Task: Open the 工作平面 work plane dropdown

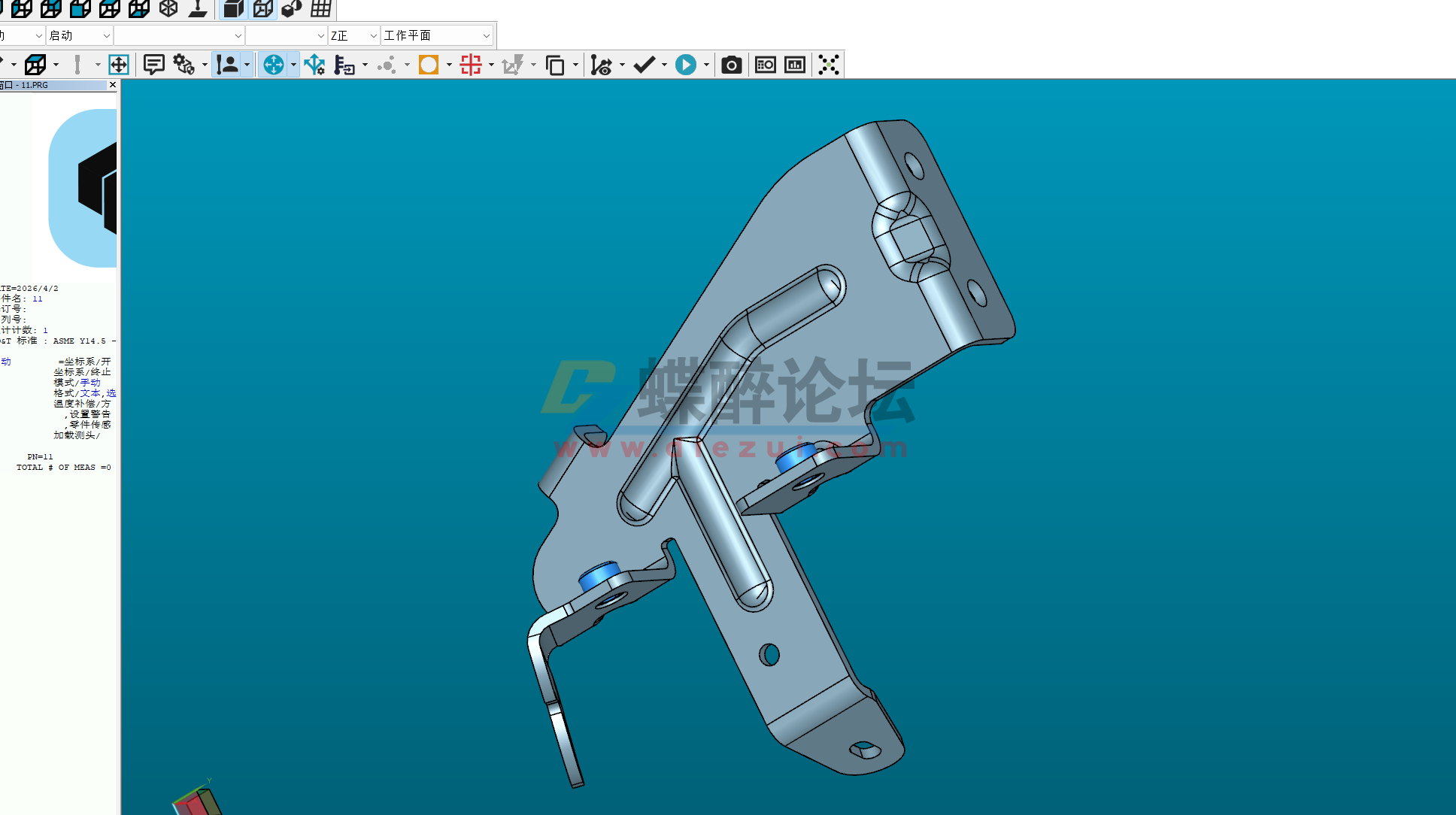Action: coord(485,35)
